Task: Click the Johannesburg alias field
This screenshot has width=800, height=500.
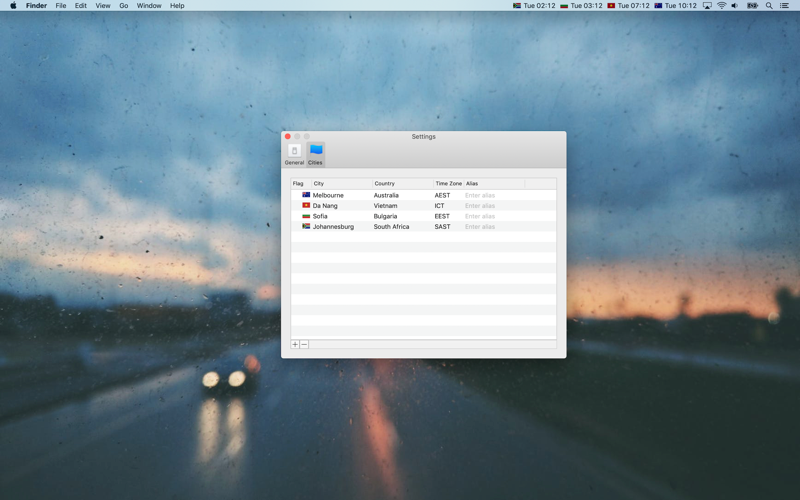Action: pyautogui.click(x=494, y=227)
